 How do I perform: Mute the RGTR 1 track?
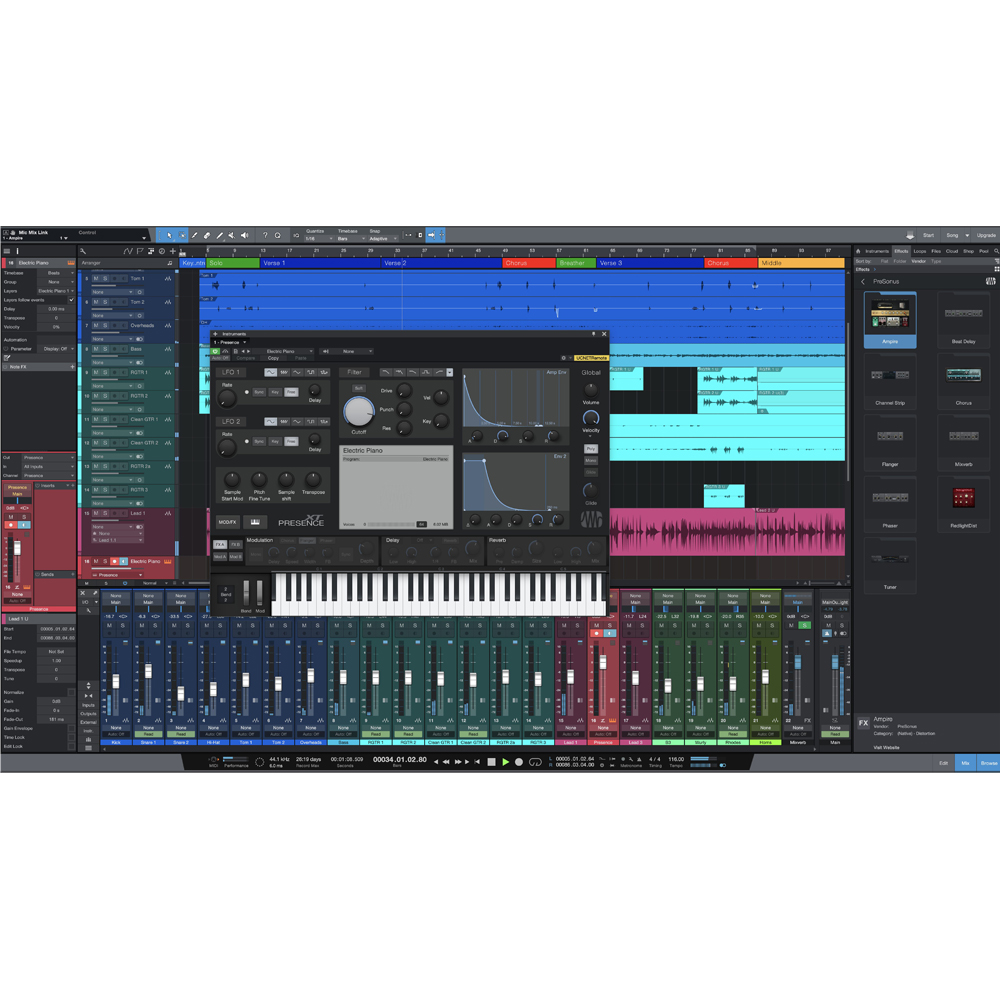pos(96,372)
